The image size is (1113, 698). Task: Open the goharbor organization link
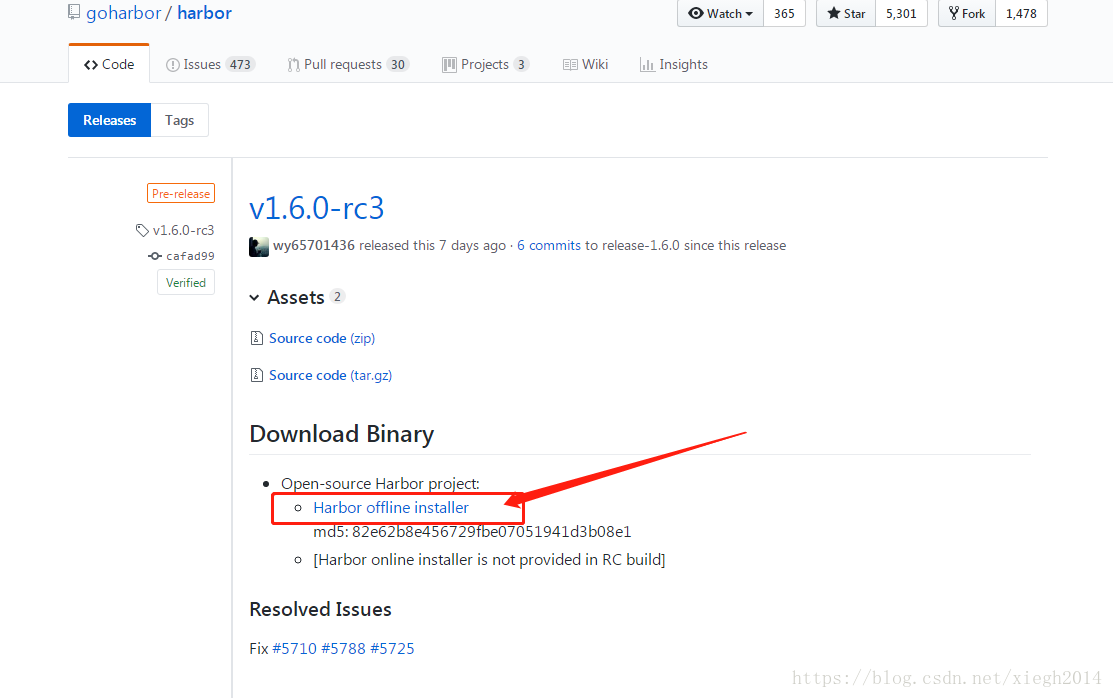124,13
